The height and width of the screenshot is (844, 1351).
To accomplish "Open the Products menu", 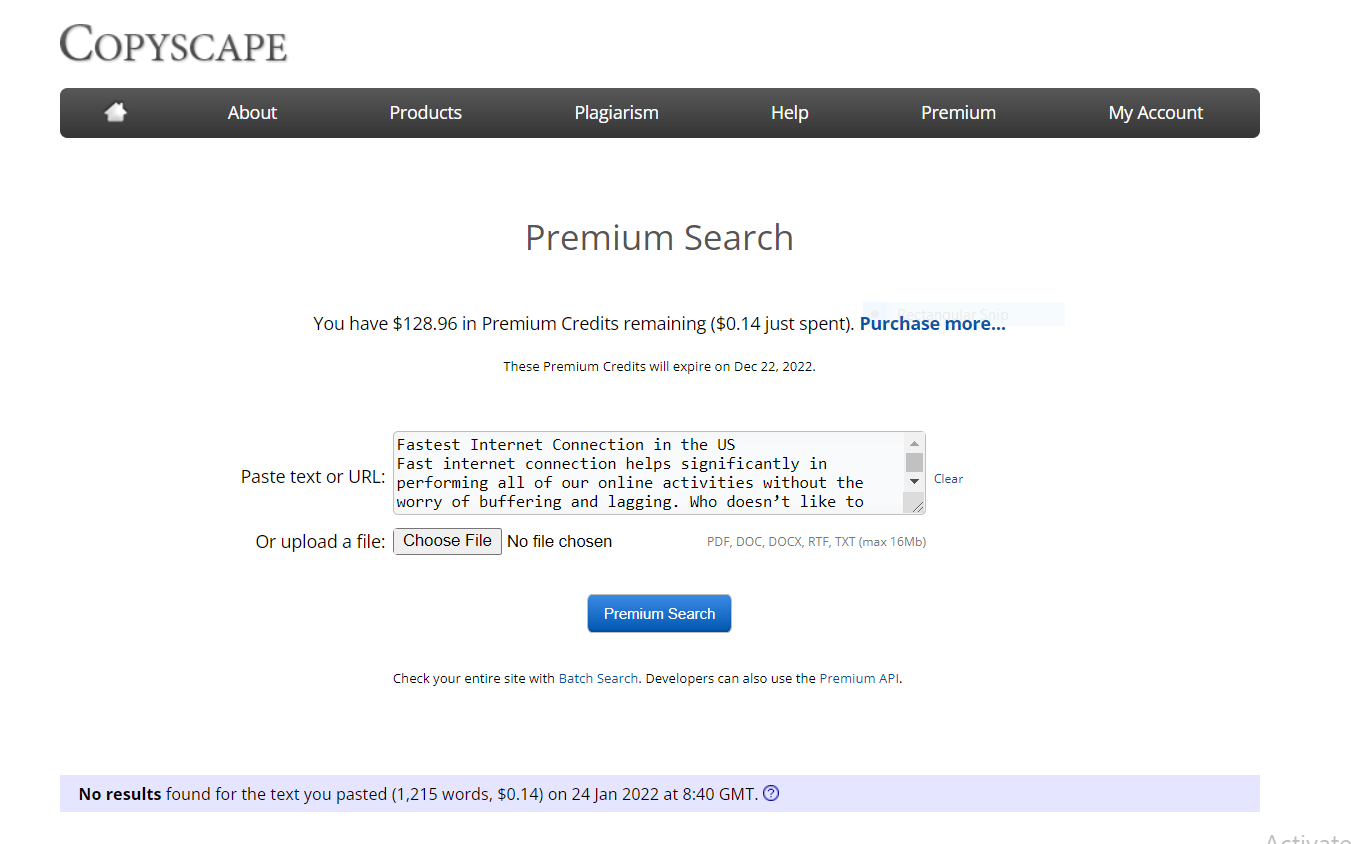I will point(426,113).
